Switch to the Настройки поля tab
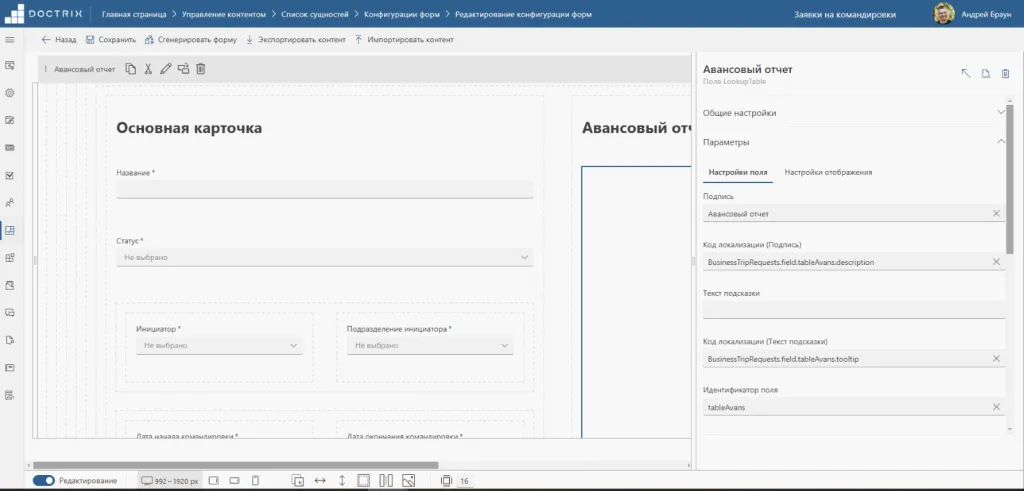This screenshot has height=491, width=1024. click(738, 172)
